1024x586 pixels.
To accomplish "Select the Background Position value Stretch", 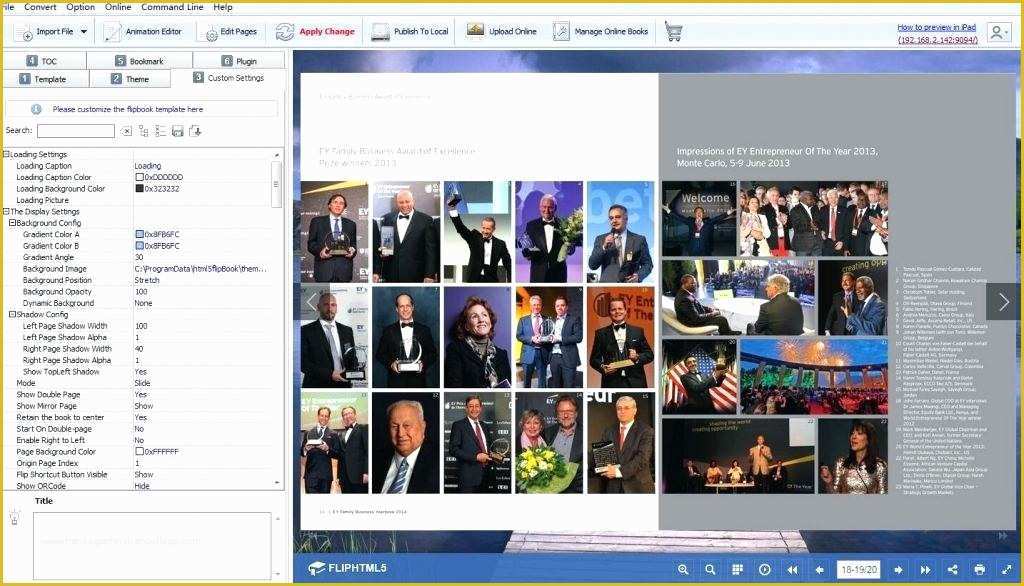I will coord(147,280).
